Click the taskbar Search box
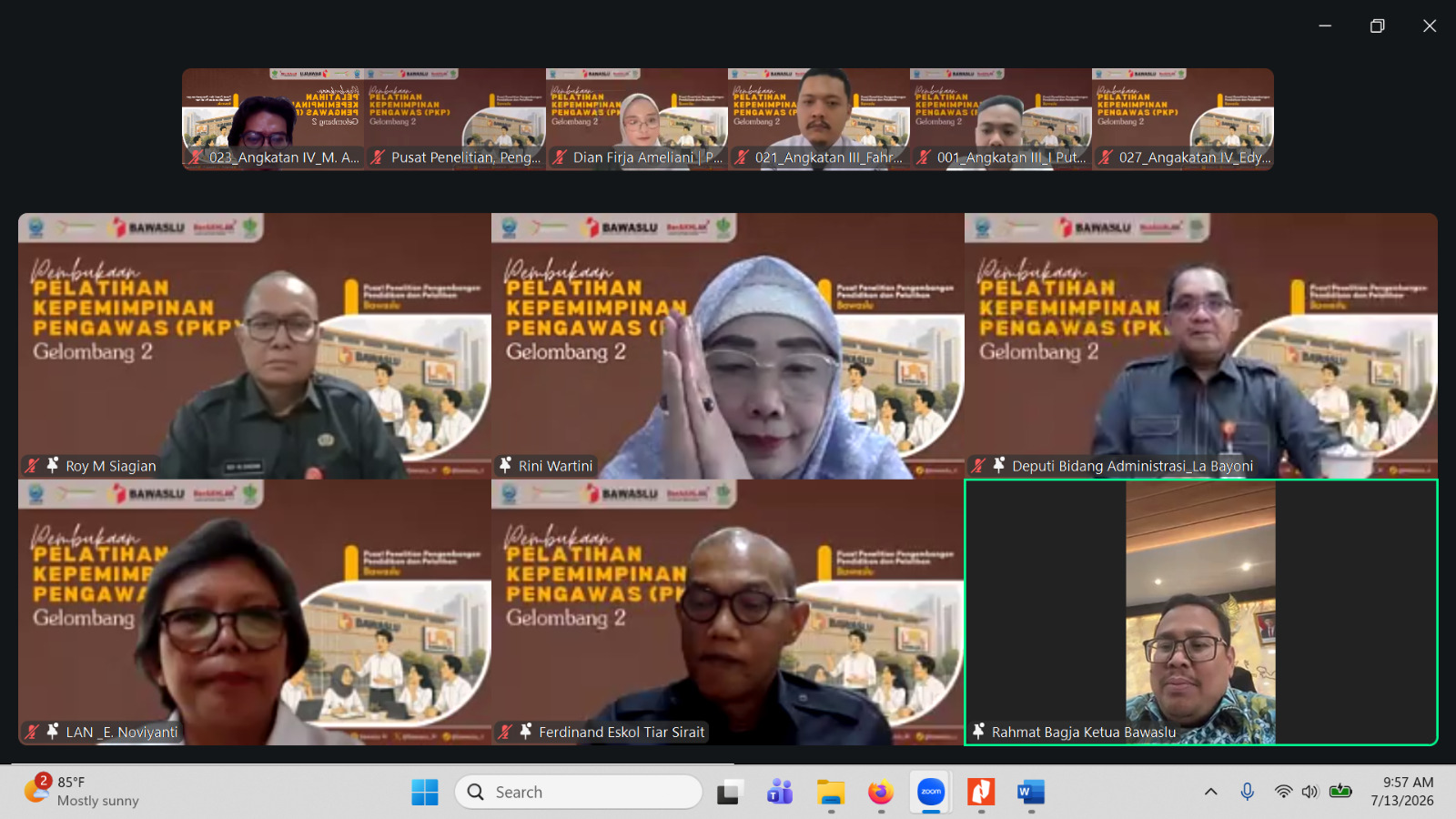The height and width of the screenshot is (819, 1456). click(x=579, y=792)
